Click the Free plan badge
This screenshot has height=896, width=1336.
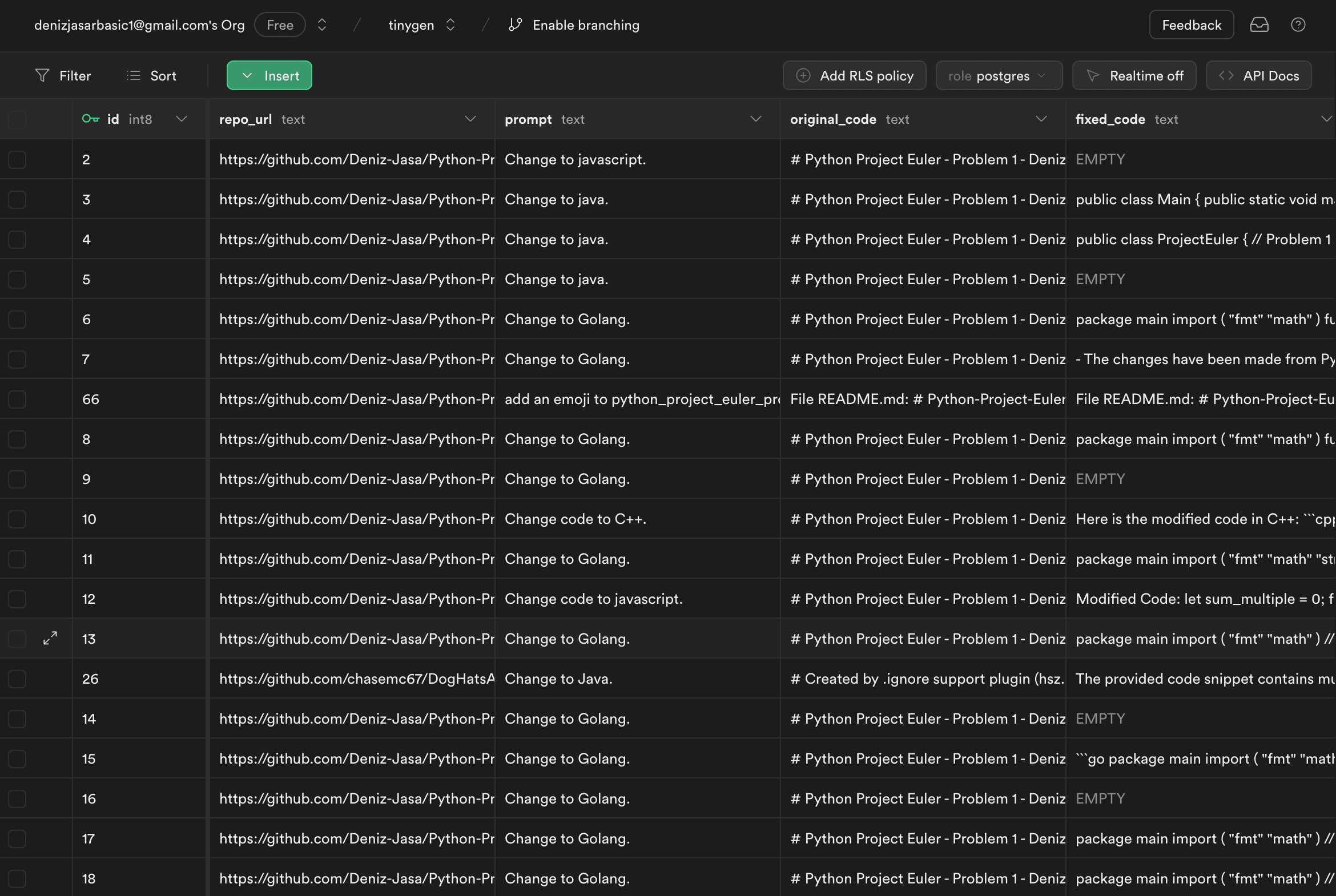click(x=280, y=25)
